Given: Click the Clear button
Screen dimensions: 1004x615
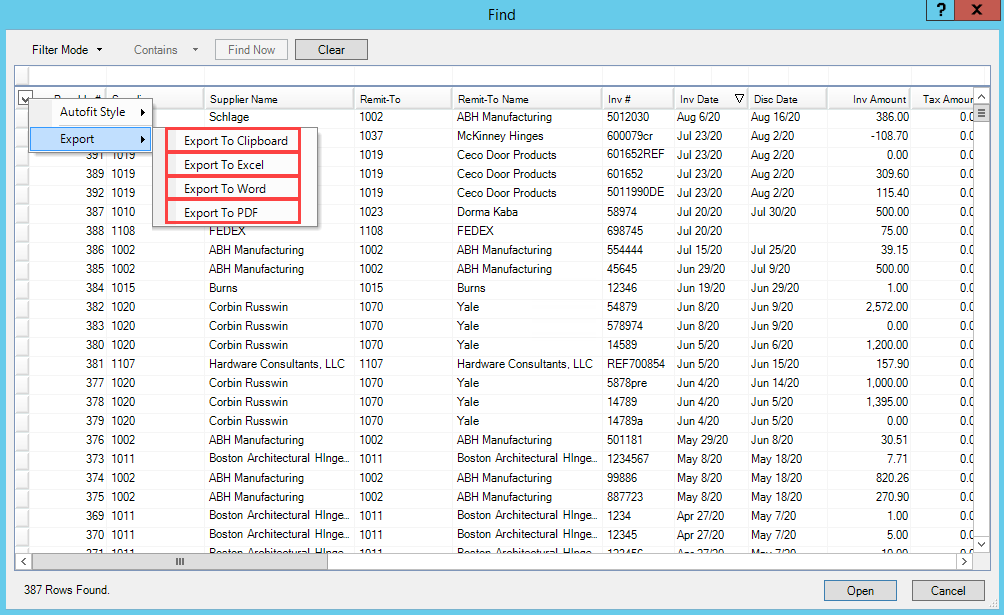Looking at the screenshot, I should 331,50.
